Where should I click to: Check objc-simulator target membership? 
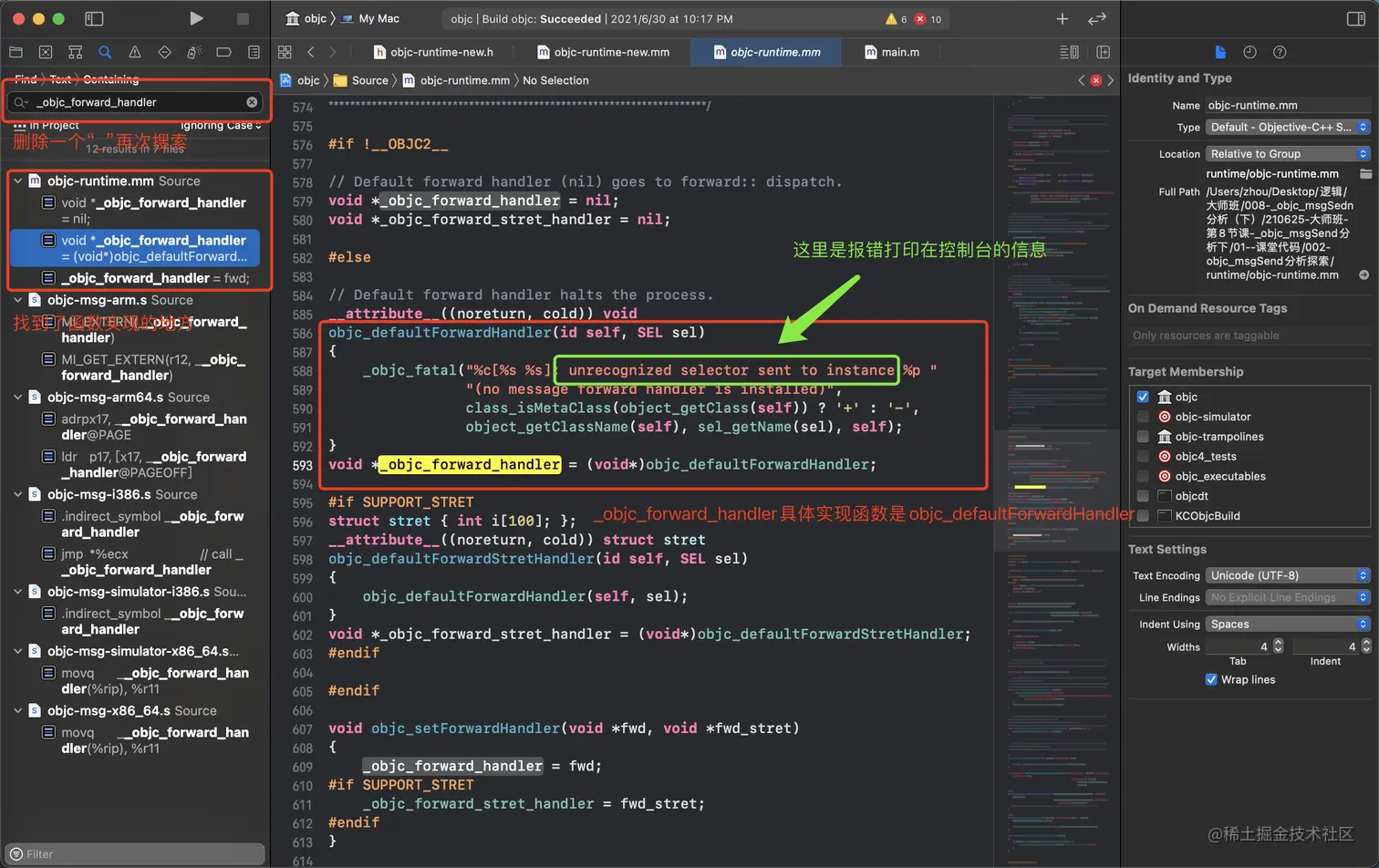(x=1143, y=417)
